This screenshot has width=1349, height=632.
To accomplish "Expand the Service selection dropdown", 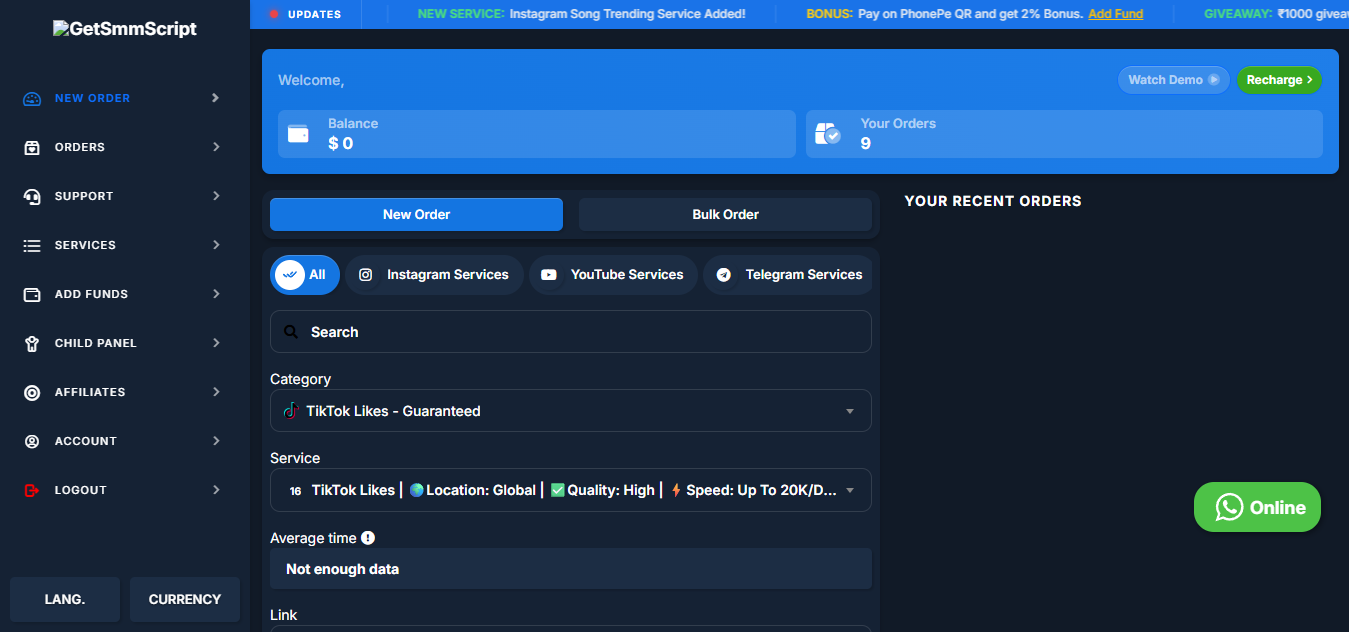I will coord(569,490).
